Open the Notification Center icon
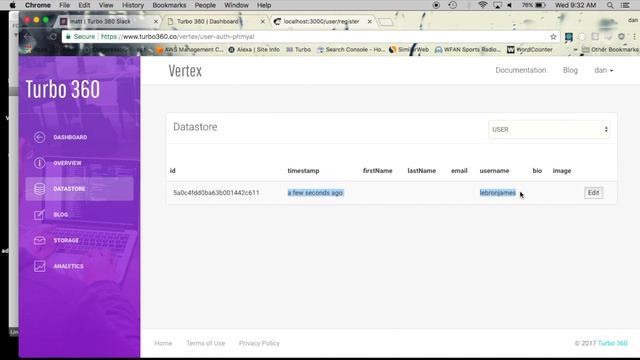This screenshot has width=640, height=360. pos(625,5)
